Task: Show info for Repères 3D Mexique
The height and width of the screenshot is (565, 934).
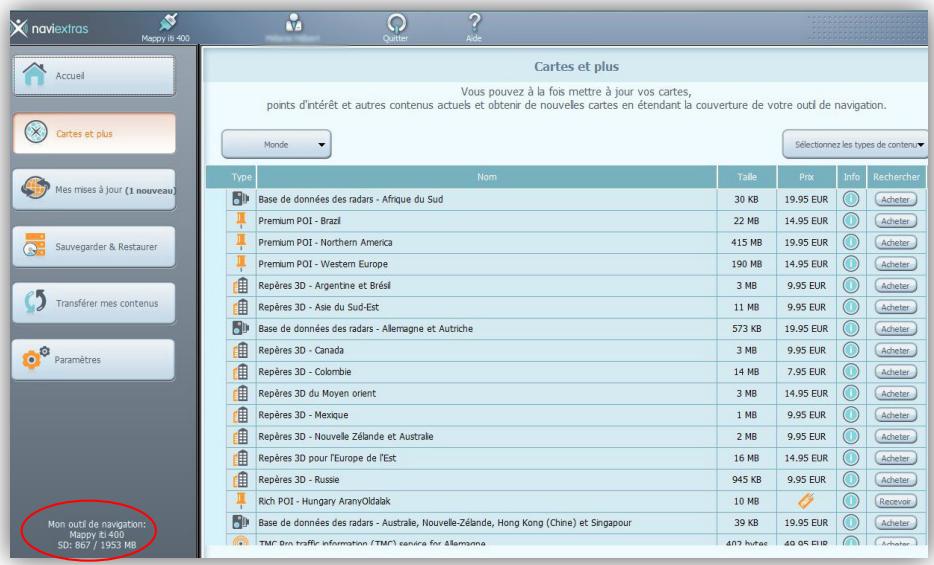Action: coord(851,414)
